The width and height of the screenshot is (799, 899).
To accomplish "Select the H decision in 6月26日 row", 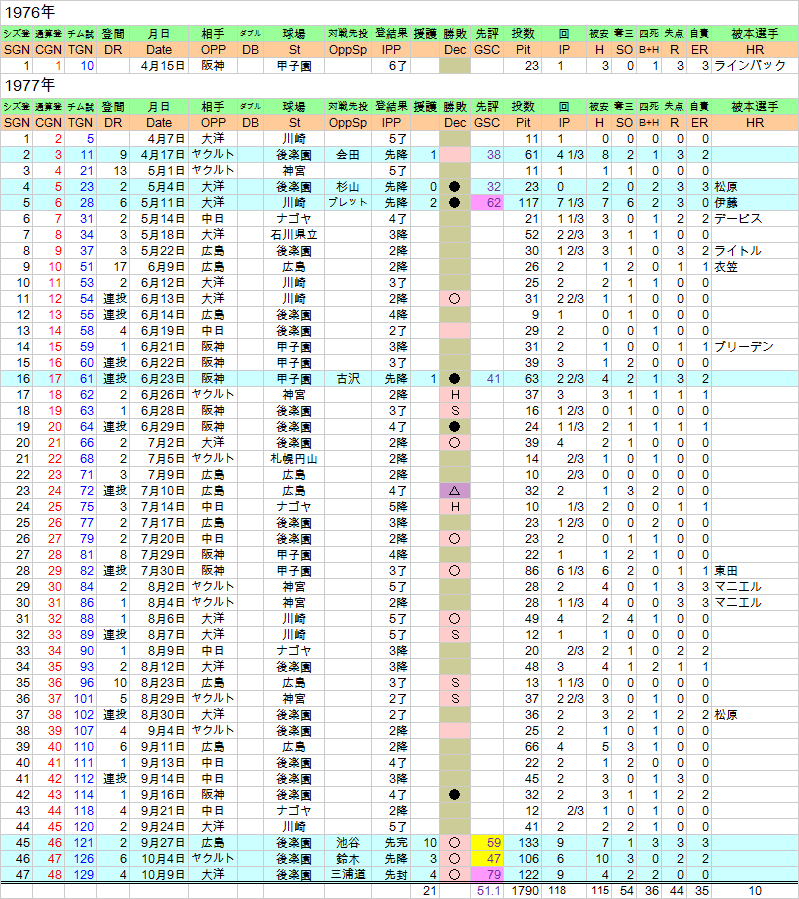I will 455,395.
